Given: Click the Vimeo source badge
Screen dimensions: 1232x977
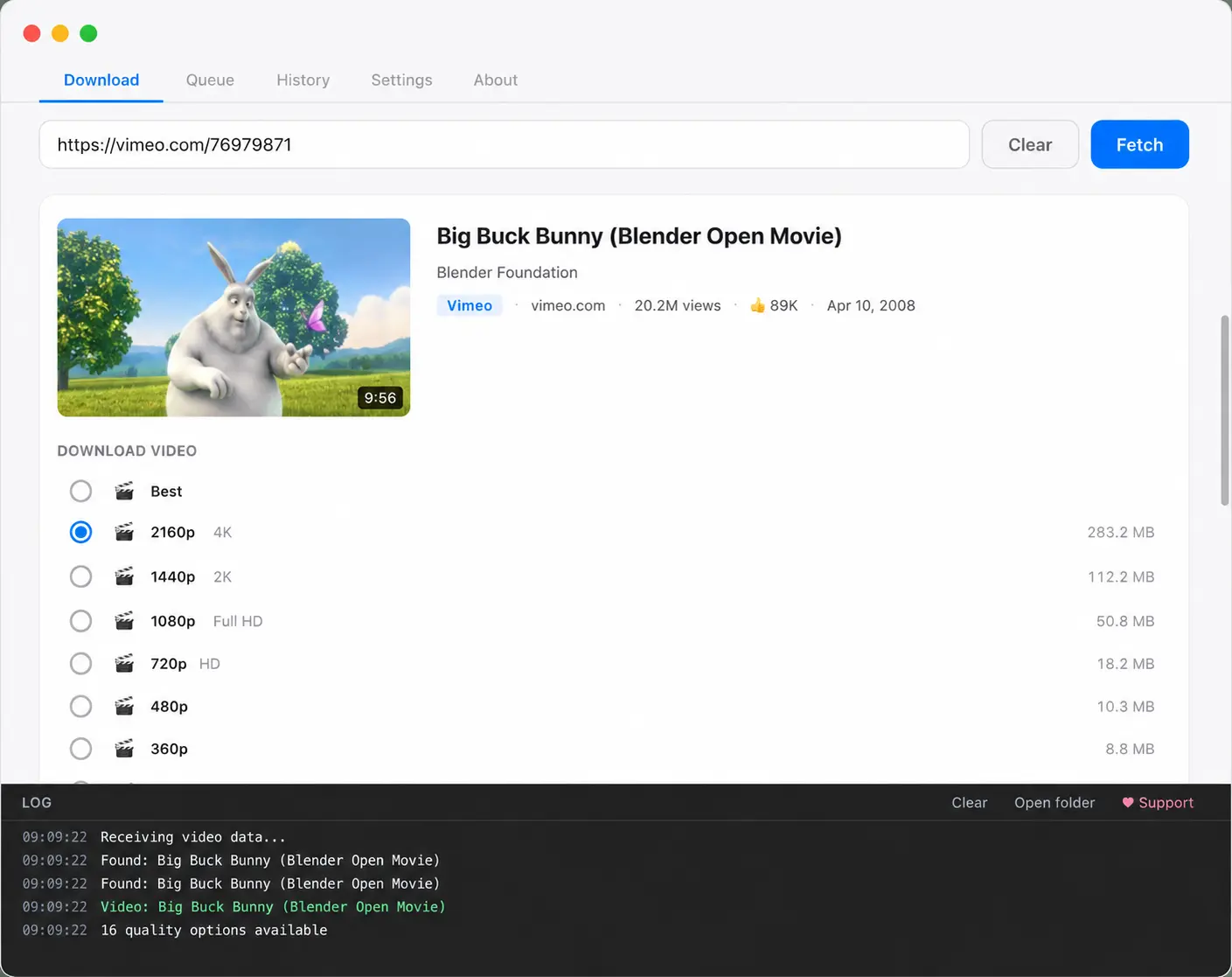Looking at the screenshot, I should click(x=470, y=305).
